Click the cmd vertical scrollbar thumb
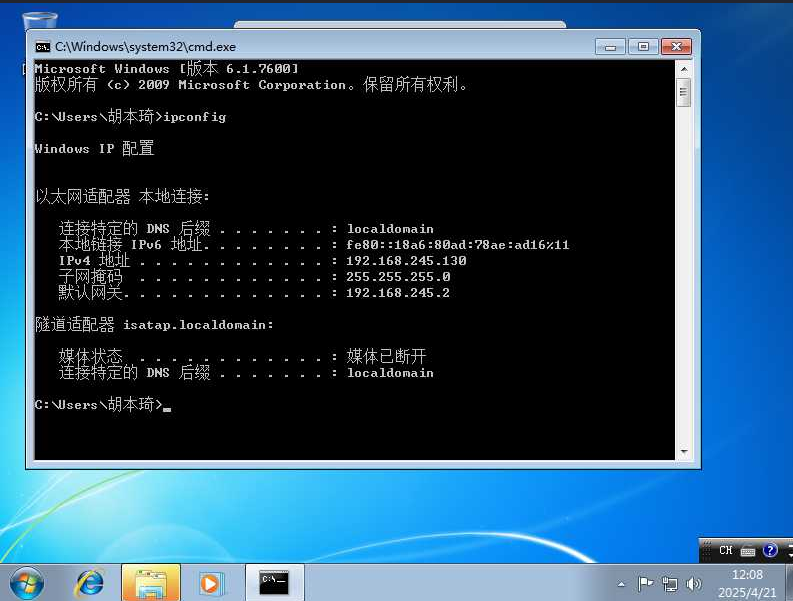Screen dimensions: 793x601 click(684, 92)
